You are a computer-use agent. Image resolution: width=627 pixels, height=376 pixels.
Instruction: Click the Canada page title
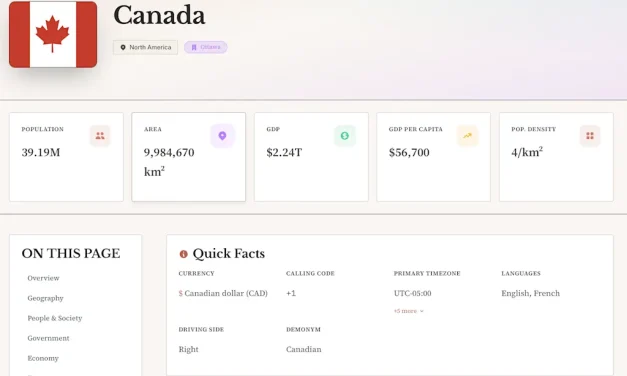(159, 15)
